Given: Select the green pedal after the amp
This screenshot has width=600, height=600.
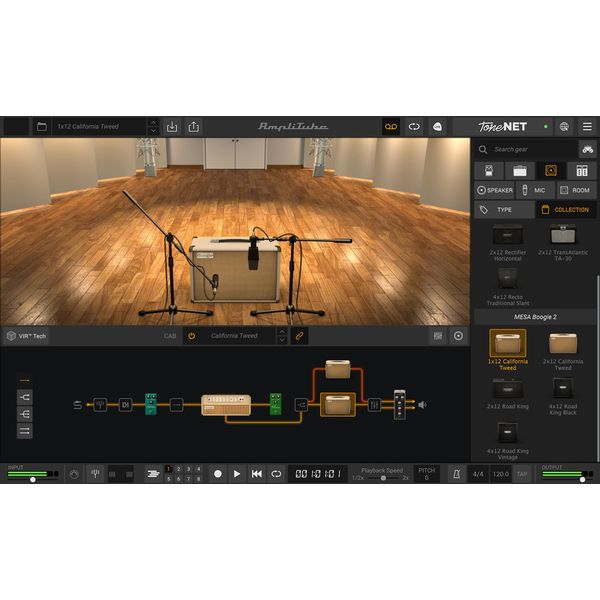Looking at the screenshot, I should click(276, 404).
